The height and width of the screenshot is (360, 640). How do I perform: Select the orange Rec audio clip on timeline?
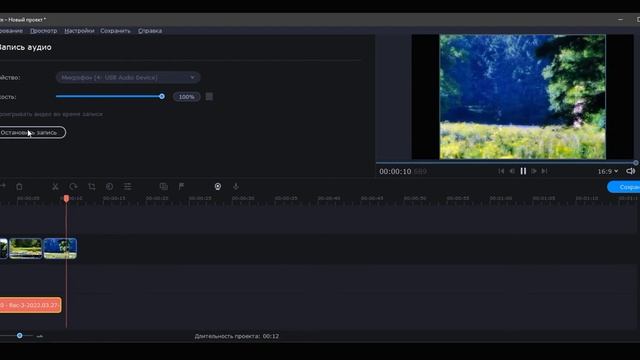point(31,305)
